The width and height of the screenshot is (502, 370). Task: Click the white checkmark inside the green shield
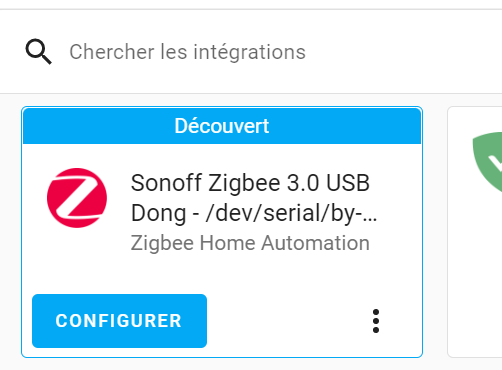point(495,164)
